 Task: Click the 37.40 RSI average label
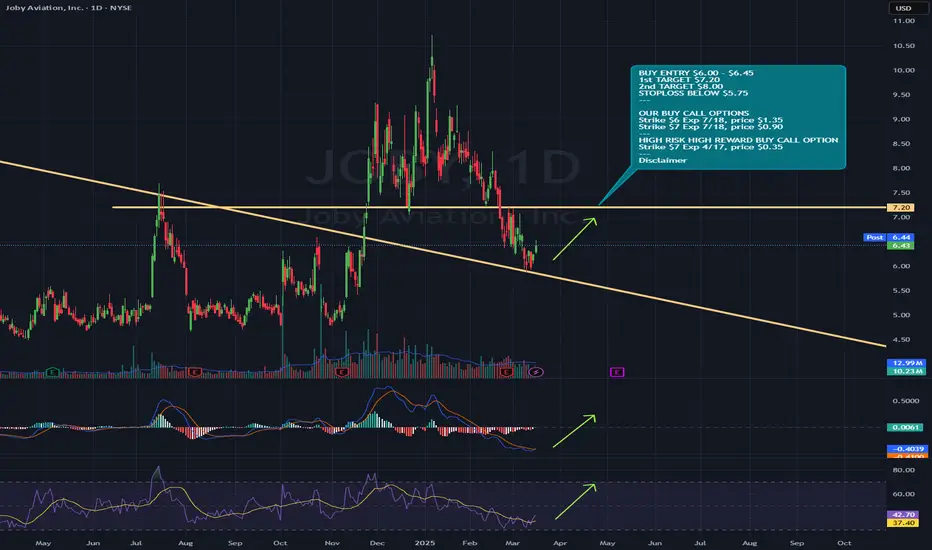[x=903, y=523]
